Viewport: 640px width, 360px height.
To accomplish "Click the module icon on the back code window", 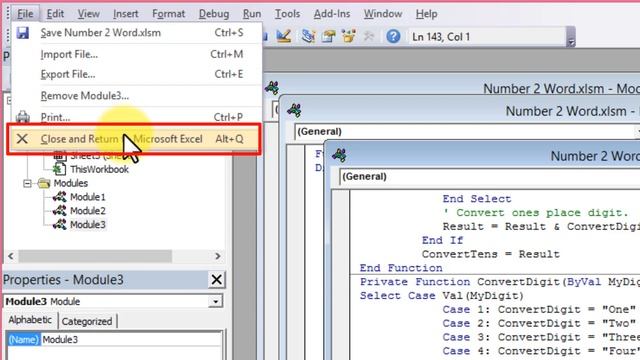I will [x=272, y=88].
